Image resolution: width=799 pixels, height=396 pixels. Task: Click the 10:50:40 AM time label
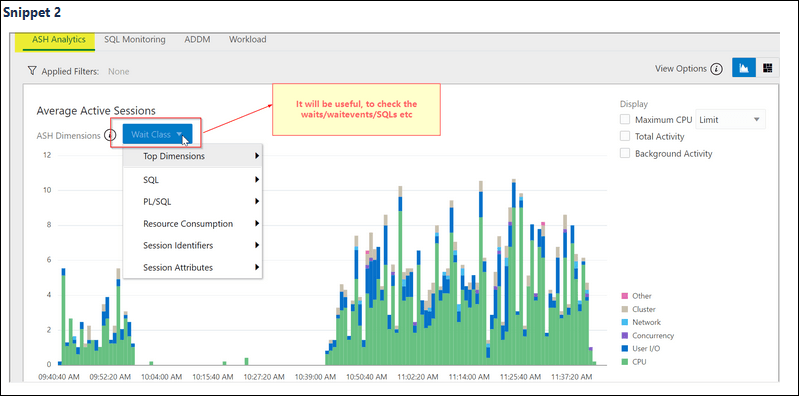366,377
